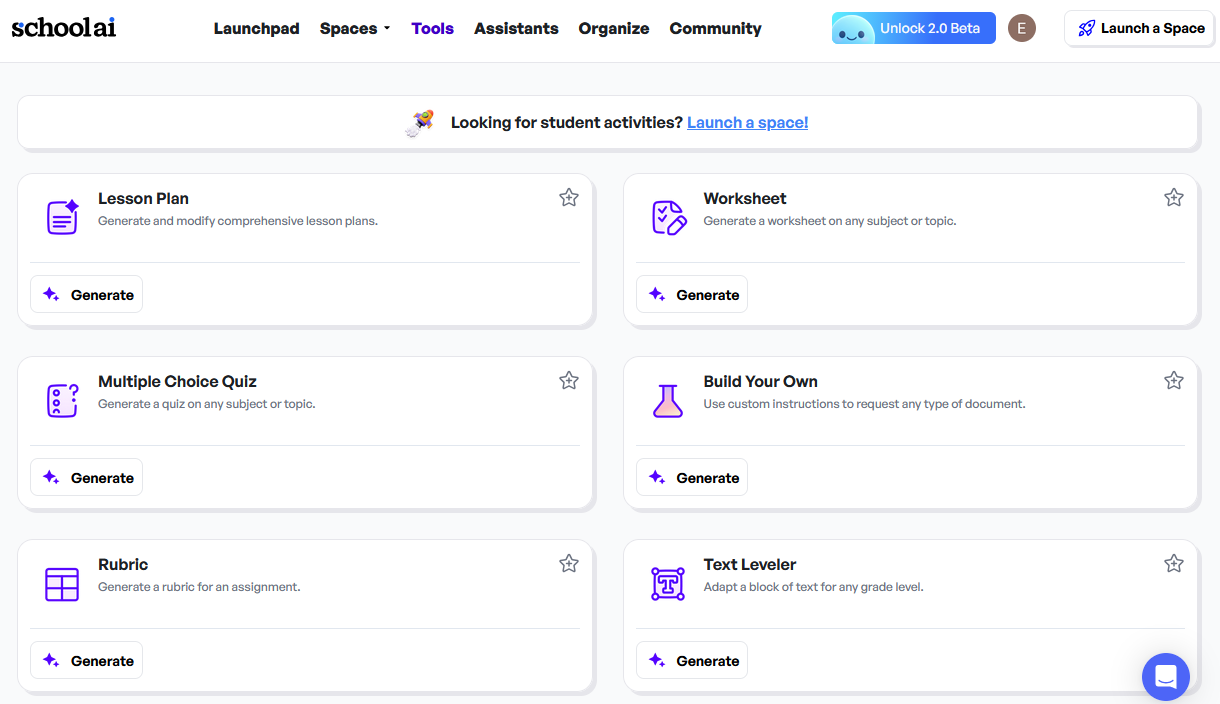
Task: Star the Worksheet tool as favorite
Action: pos(1174,198)
